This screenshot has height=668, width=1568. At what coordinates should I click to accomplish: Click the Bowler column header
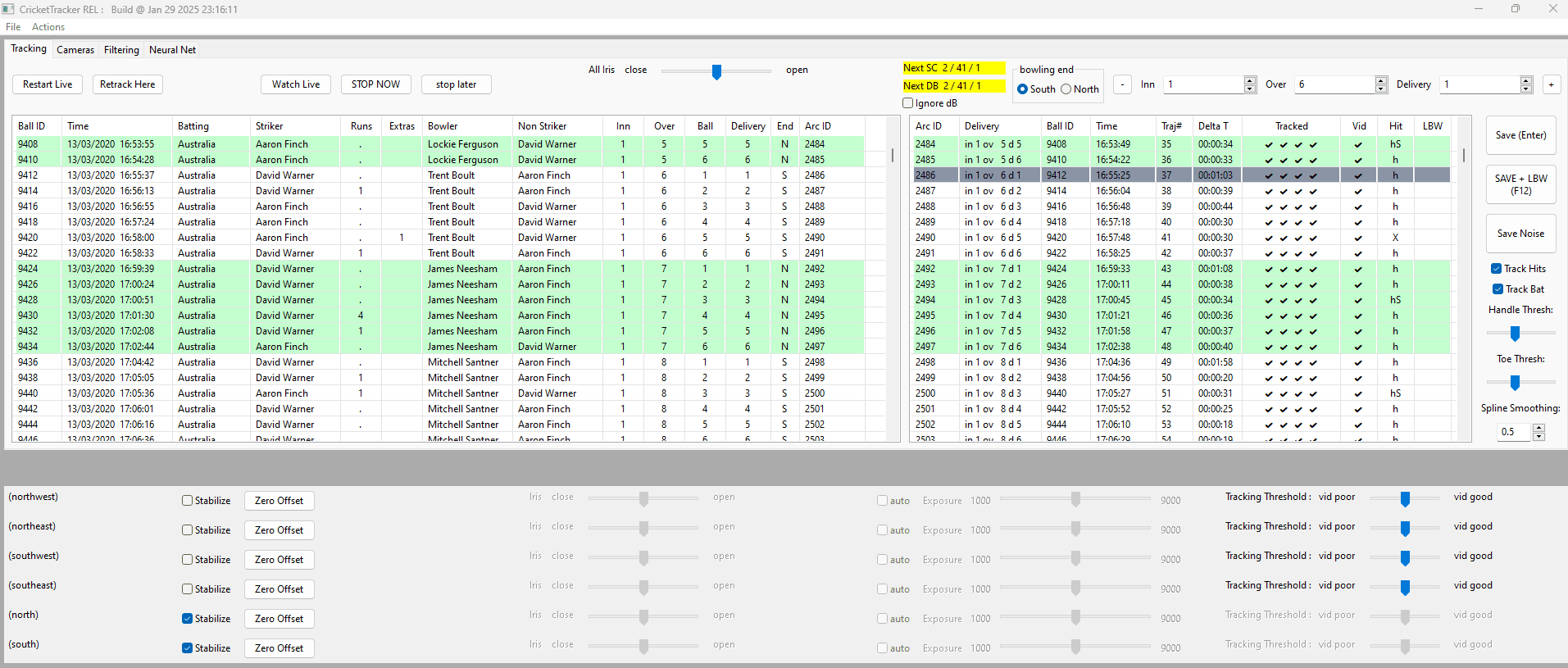pos(467,126)
